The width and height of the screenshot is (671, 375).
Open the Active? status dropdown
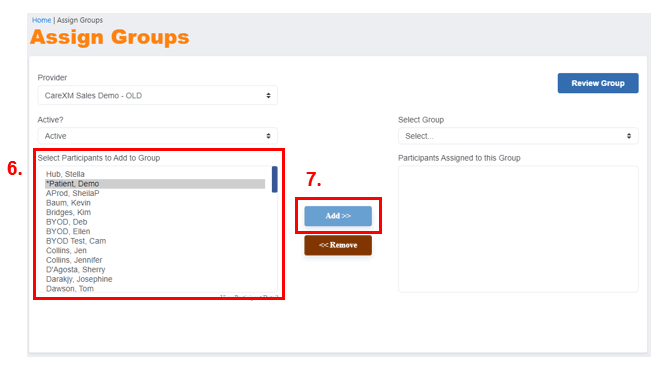coord(157,136)
